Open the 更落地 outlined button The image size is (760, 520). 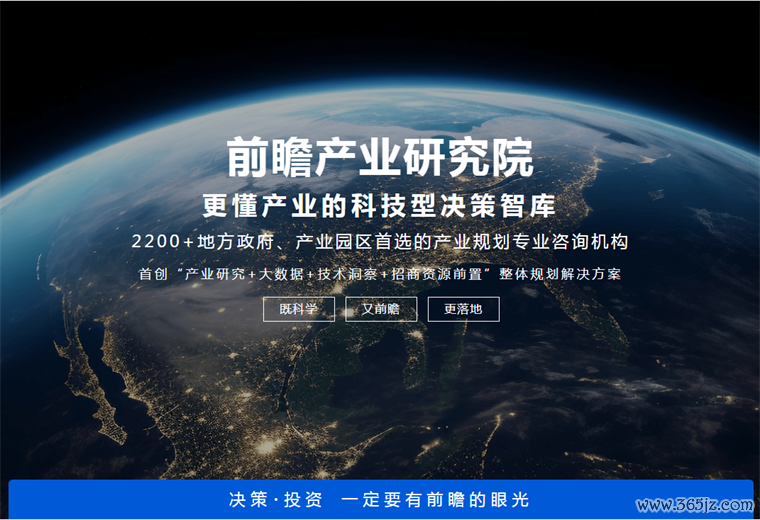pyautogui.click(x=463, y=309)
